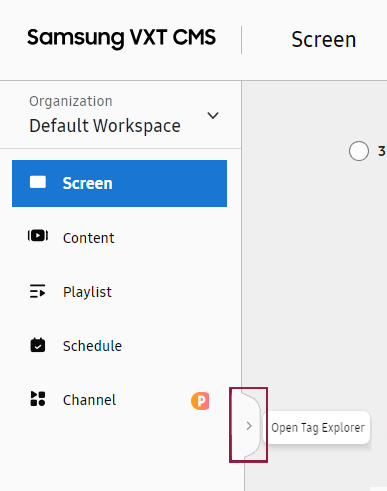Click the Content video icon
This screenshot has width=387, height=491.
click(x=38, y=236)
